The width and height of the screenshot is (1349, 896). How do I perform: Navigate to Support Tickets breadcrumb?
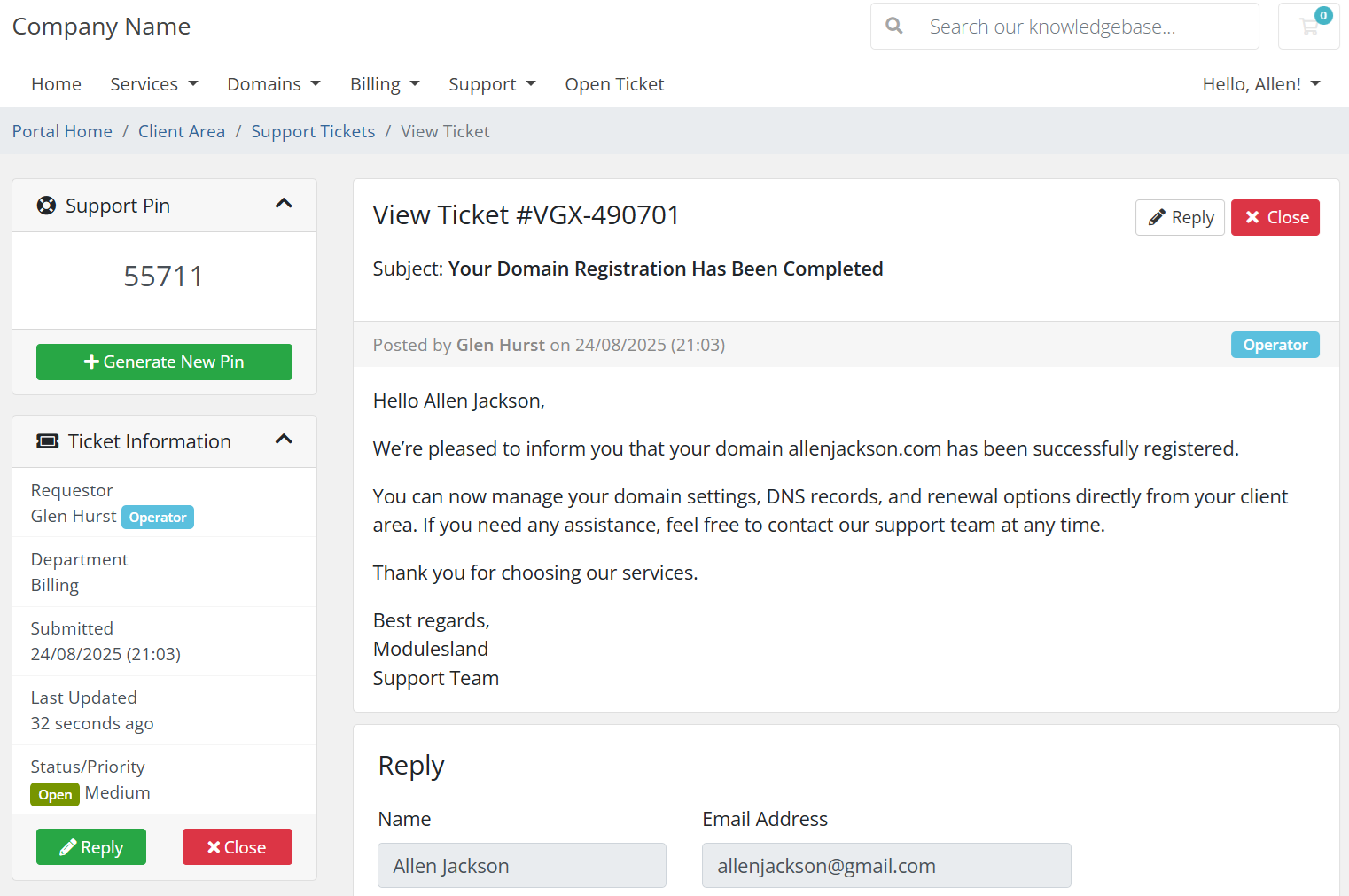click(x=313, y=131)
